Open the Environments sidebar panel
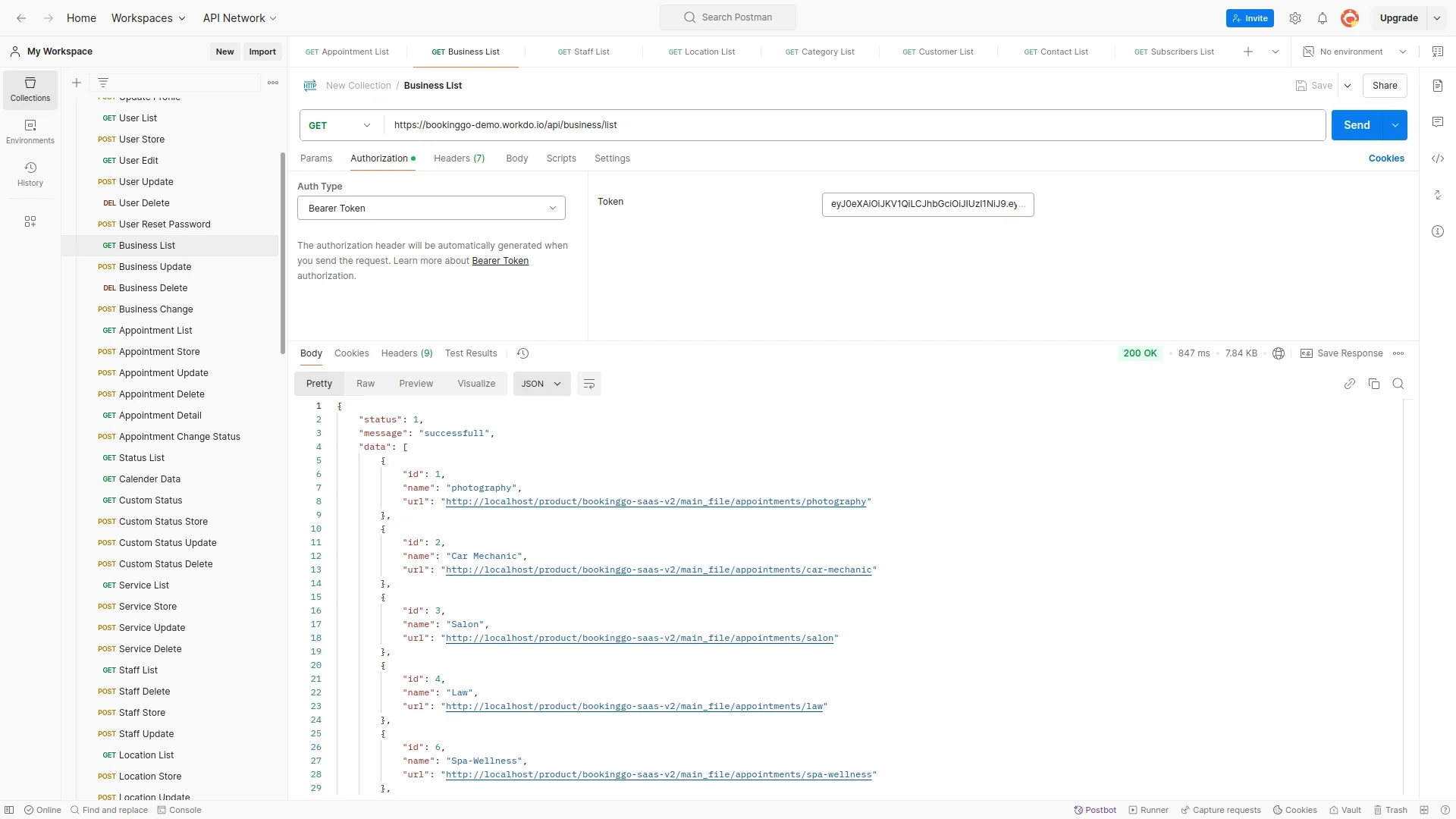Screen dimensions: 1456x819 (x=30, y=131)
